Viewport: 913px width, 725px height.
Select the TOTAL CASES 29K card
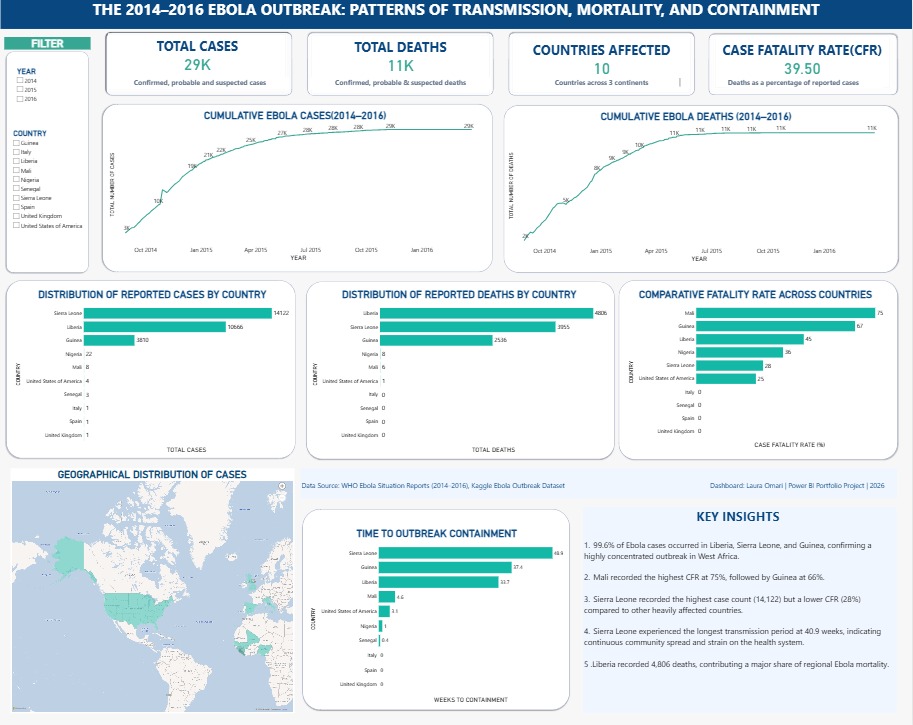199,64
